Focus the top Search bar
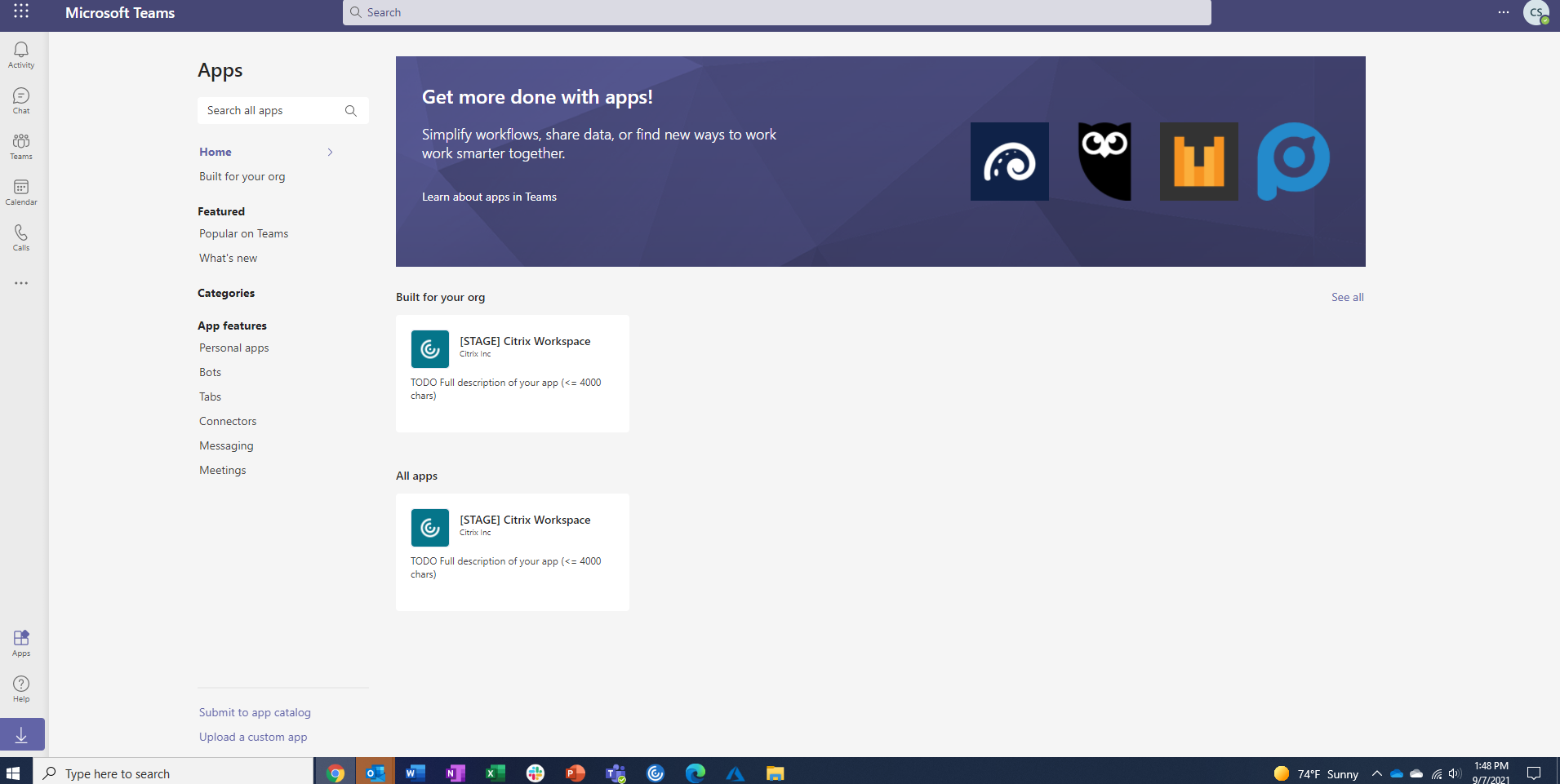Screen dimensions: 1560x784 (776, 12)
